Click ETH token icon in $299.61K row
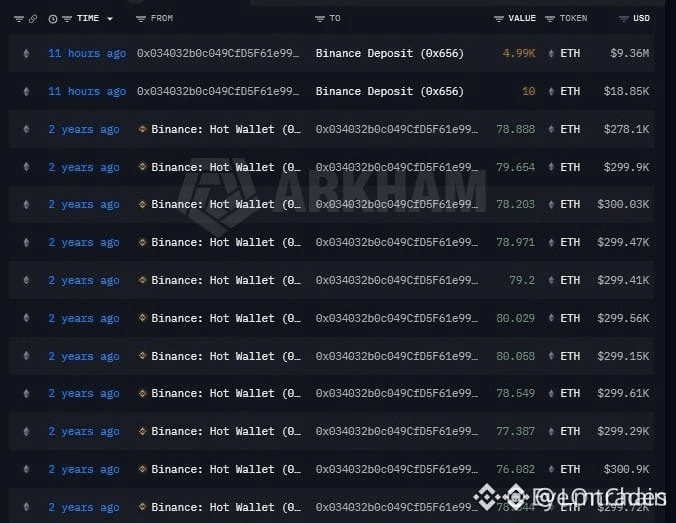This screenshot has height=523, width=676. (551, 393)
